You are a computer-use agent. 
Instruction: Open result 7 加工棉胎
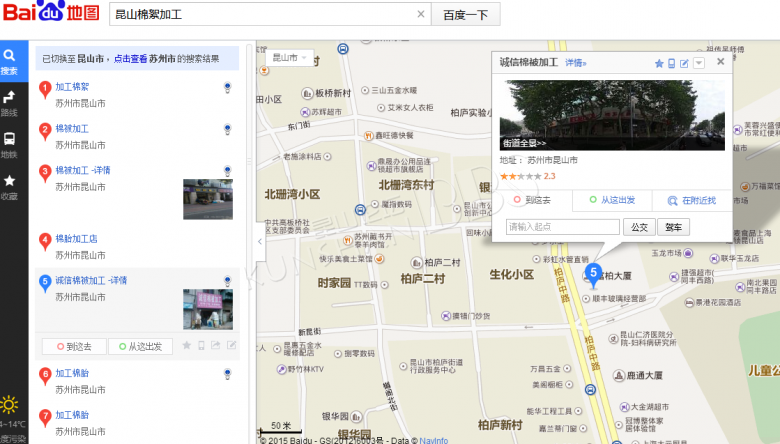pos(72,415)
